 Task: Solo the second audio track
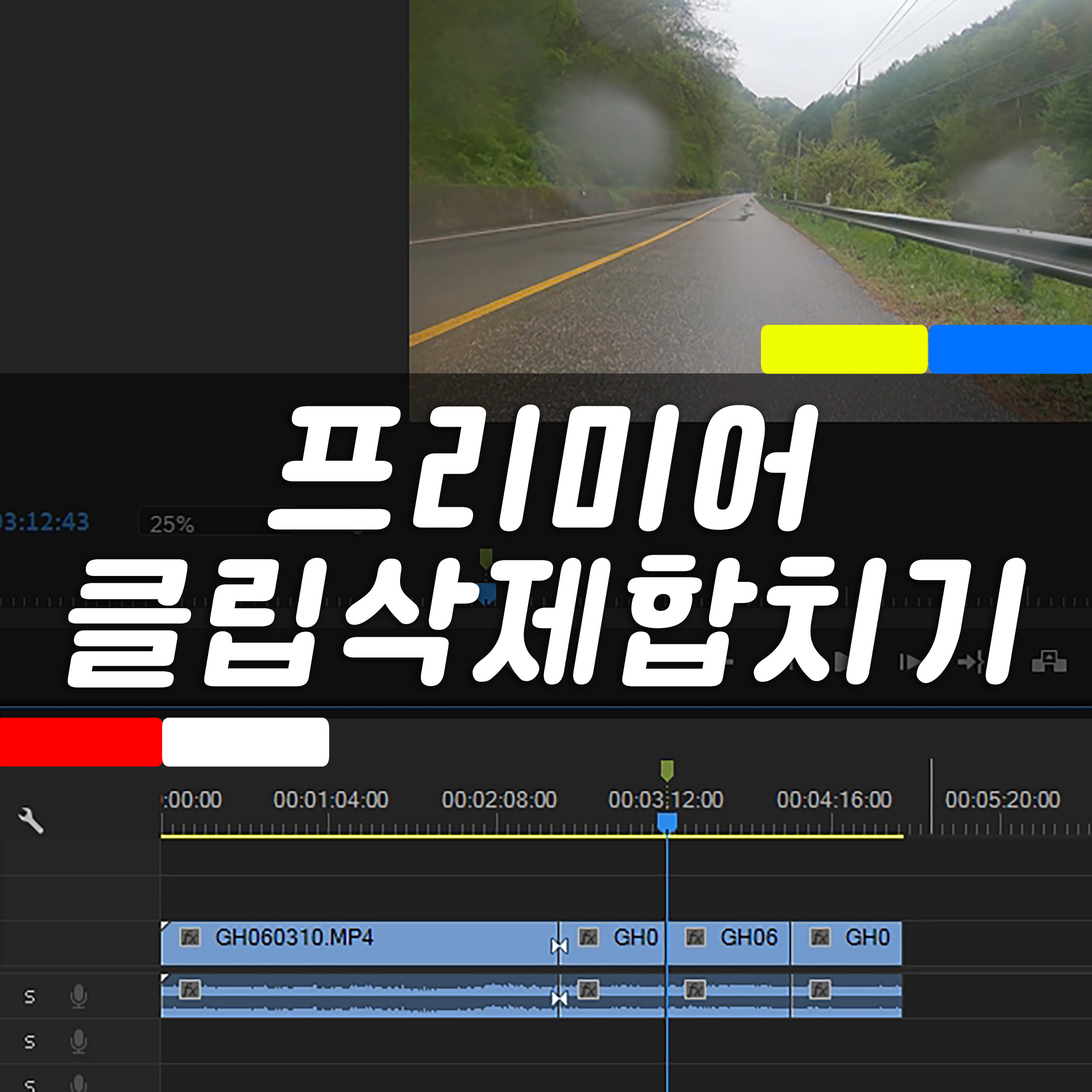[30, 1042]
